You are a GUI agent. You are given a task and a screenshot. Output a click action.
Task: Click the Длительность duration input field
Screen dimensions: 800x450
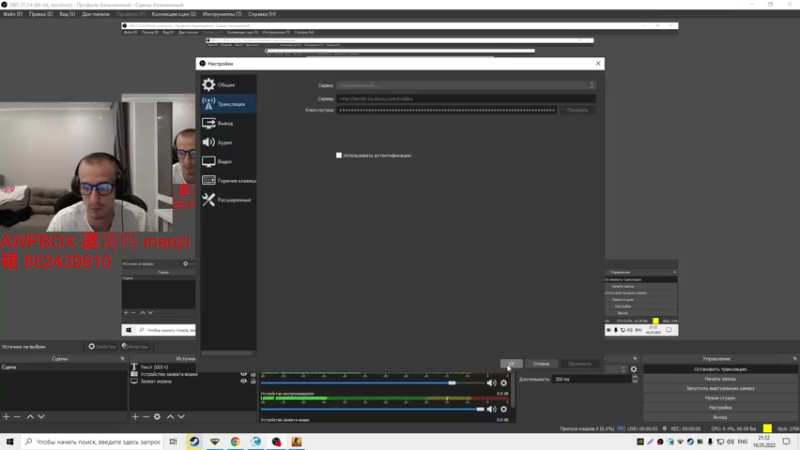coord(591,379)
